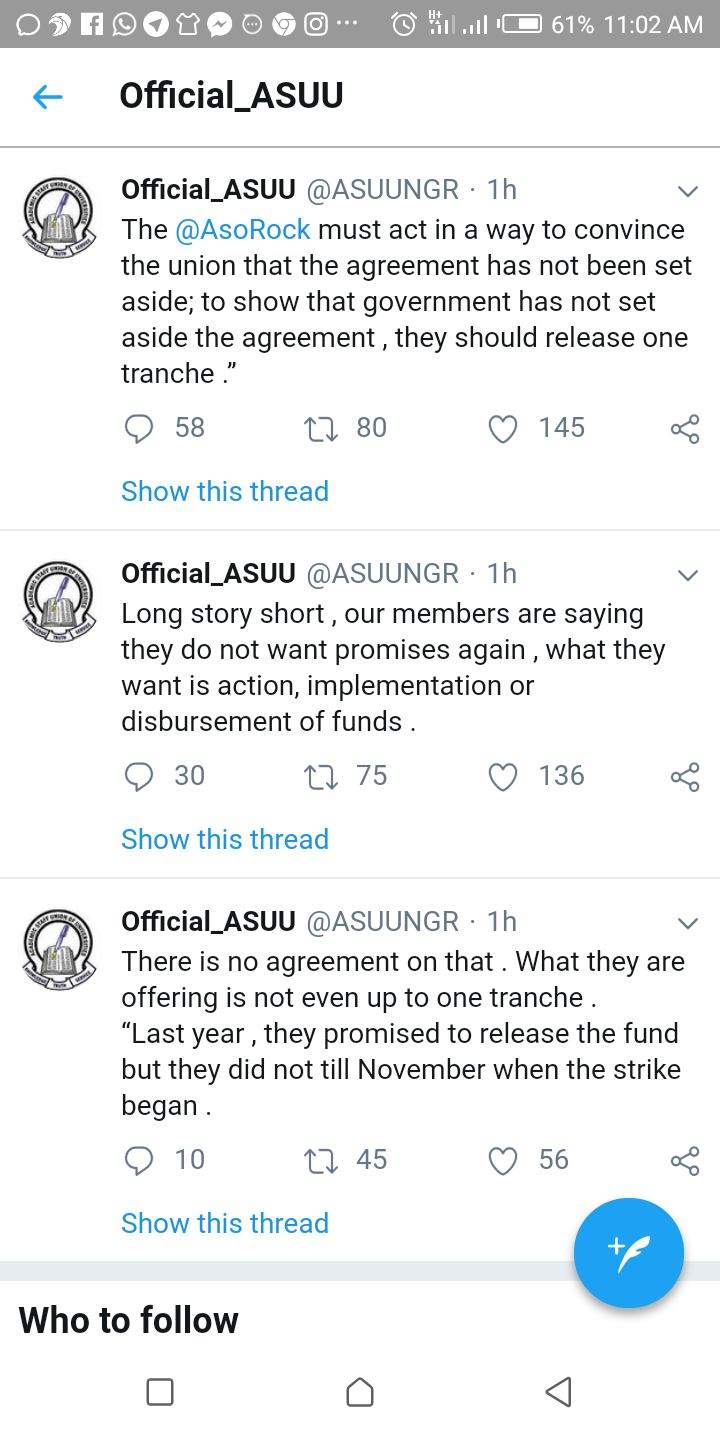The image size is (720, 1440).
Task: Like the tweet with 56 likes
Action: tap(503, 1160)
